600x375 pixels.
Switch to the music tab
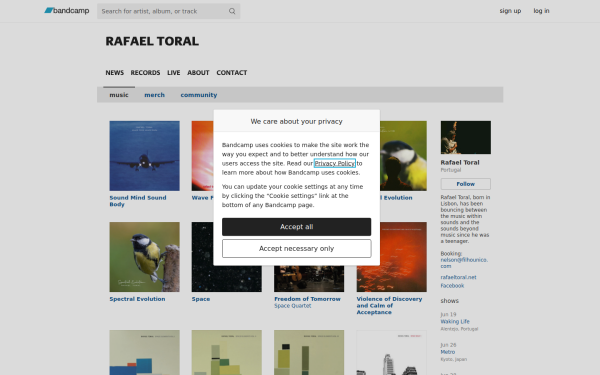[x=119, y=95]
